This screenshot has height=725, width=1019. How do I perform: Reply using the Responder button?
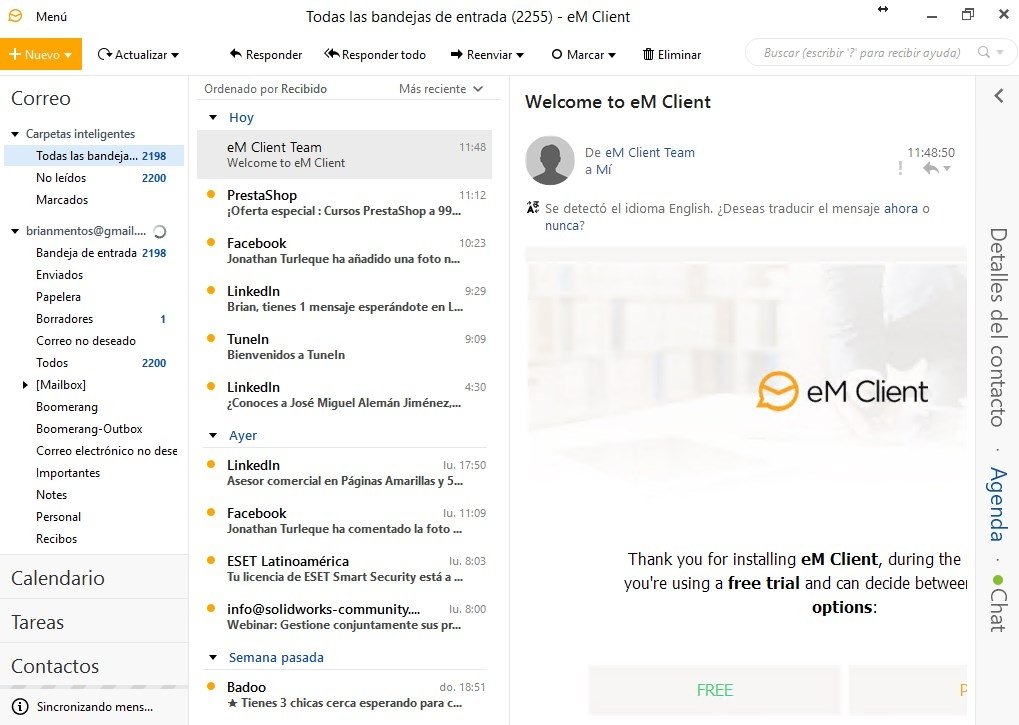pyautogui.click(x=266, y=55)
